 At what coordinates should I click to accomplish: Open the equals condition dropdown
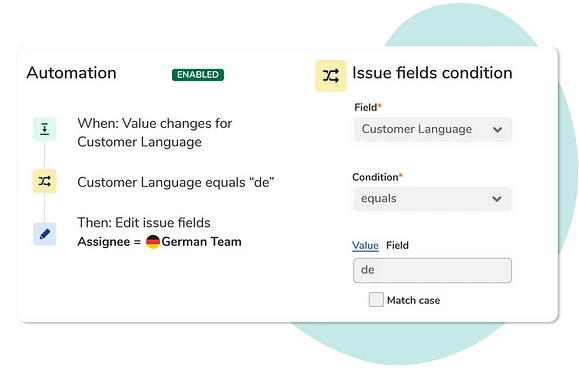pos(432,199)
